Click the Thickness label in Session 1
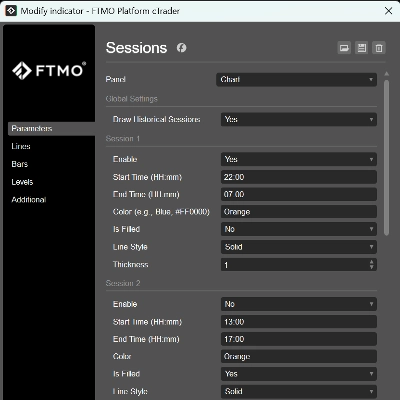400x400 pixels. tap(131, 265)
